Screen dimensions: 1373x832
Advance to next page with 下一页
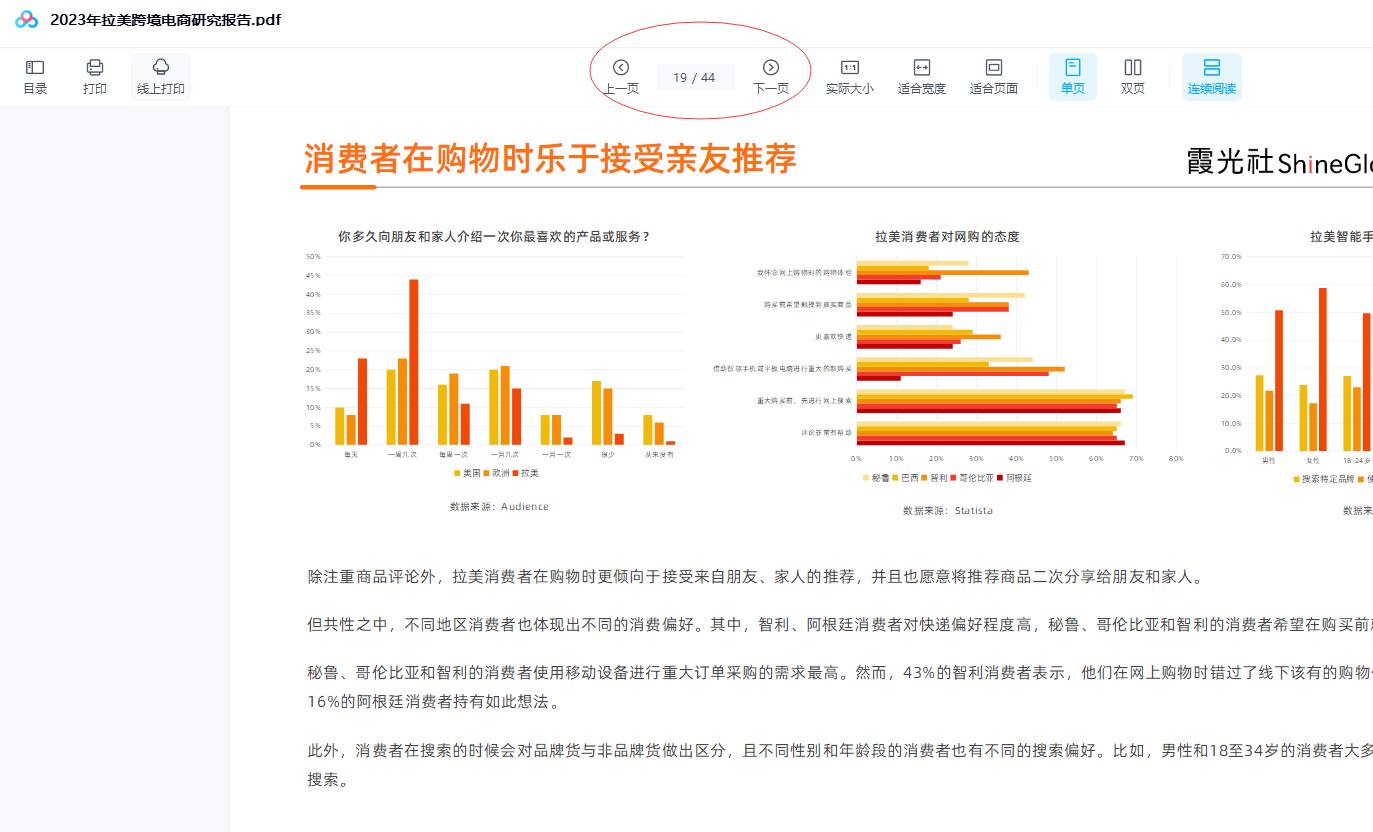tap(770, 76)
